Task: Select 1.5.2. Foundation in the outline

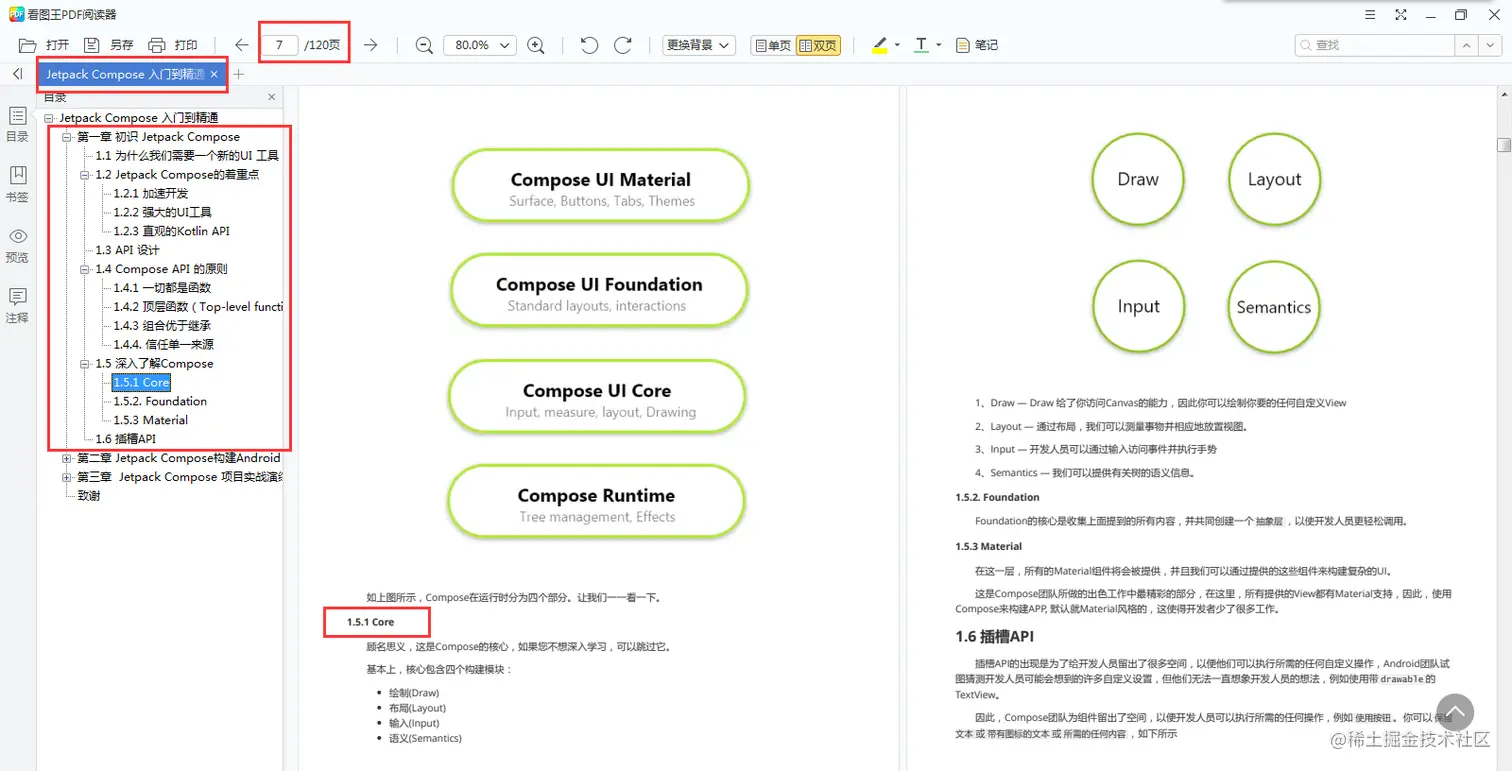Action: pos(160,401)
